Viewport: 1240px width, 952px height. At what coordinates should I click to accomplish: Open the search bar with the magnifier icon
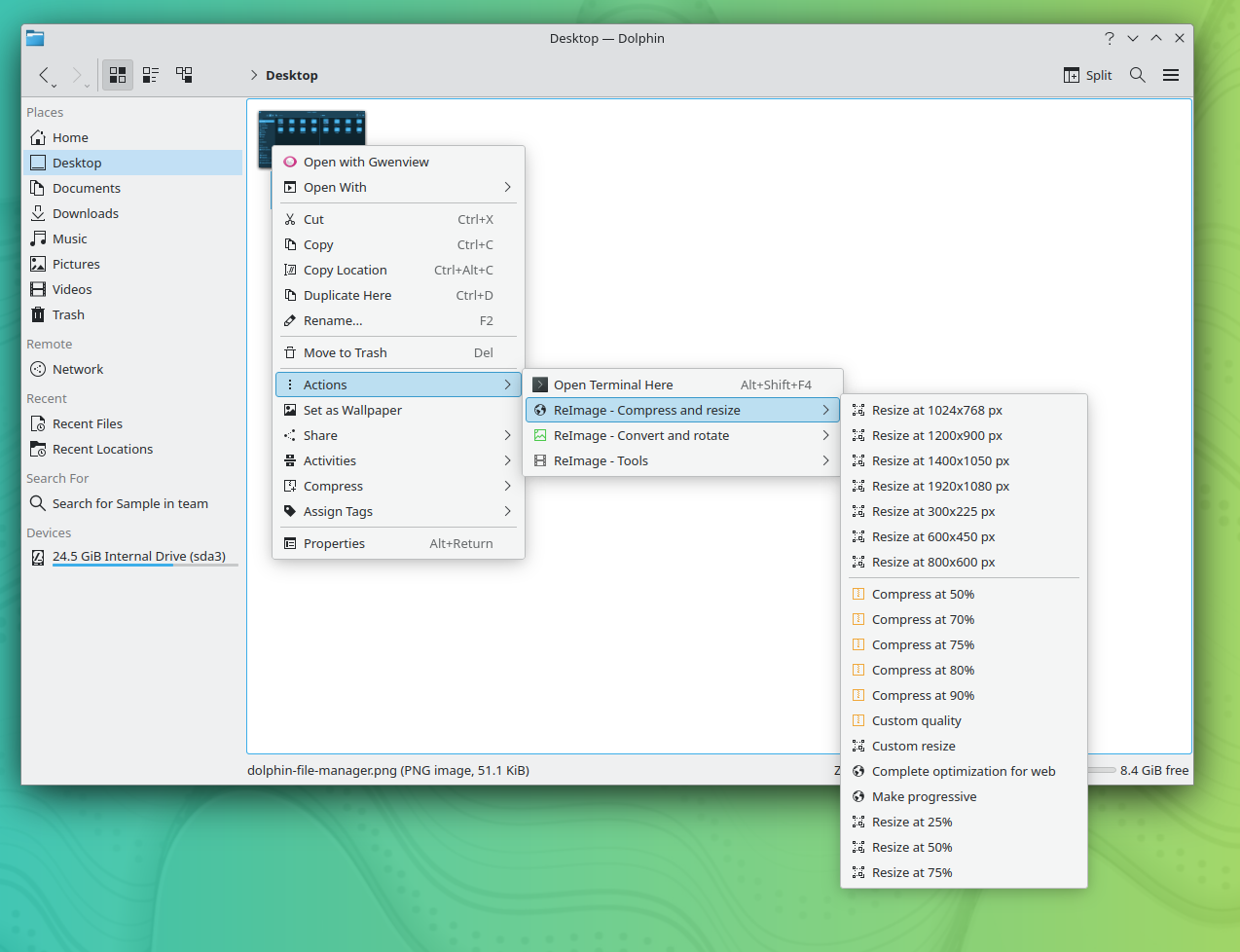click(1137, 75)
